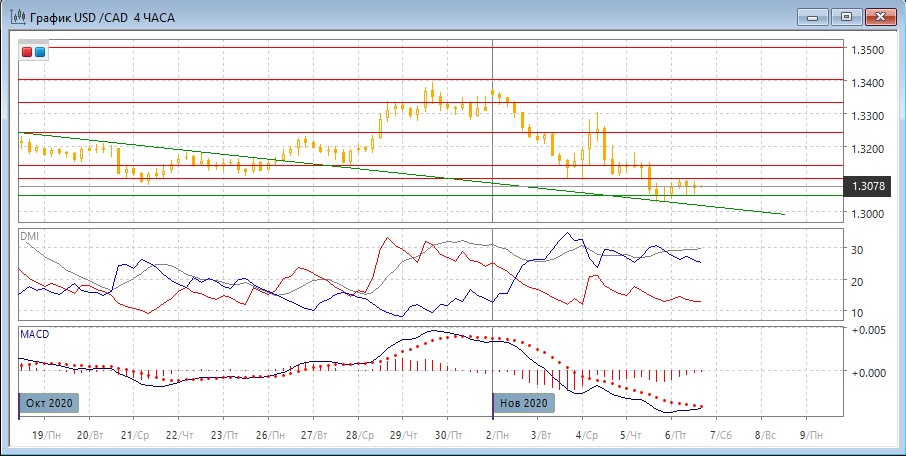Viewport: 906px width, 456px height.
Task: Select the MACD indicator label
Action: (34, 333)
